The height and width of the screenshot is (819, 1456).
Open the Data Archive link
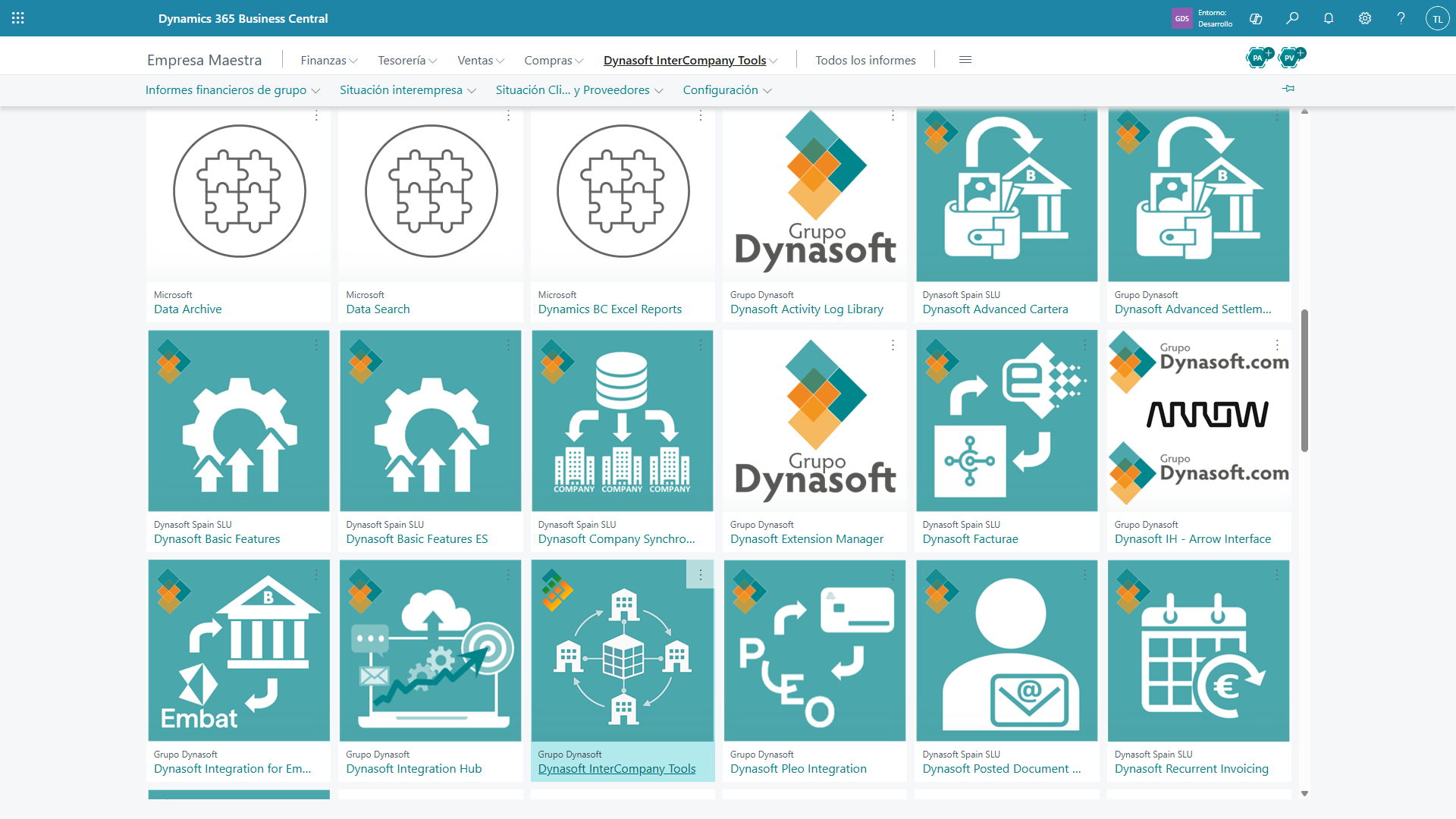[x=187, y=309]
